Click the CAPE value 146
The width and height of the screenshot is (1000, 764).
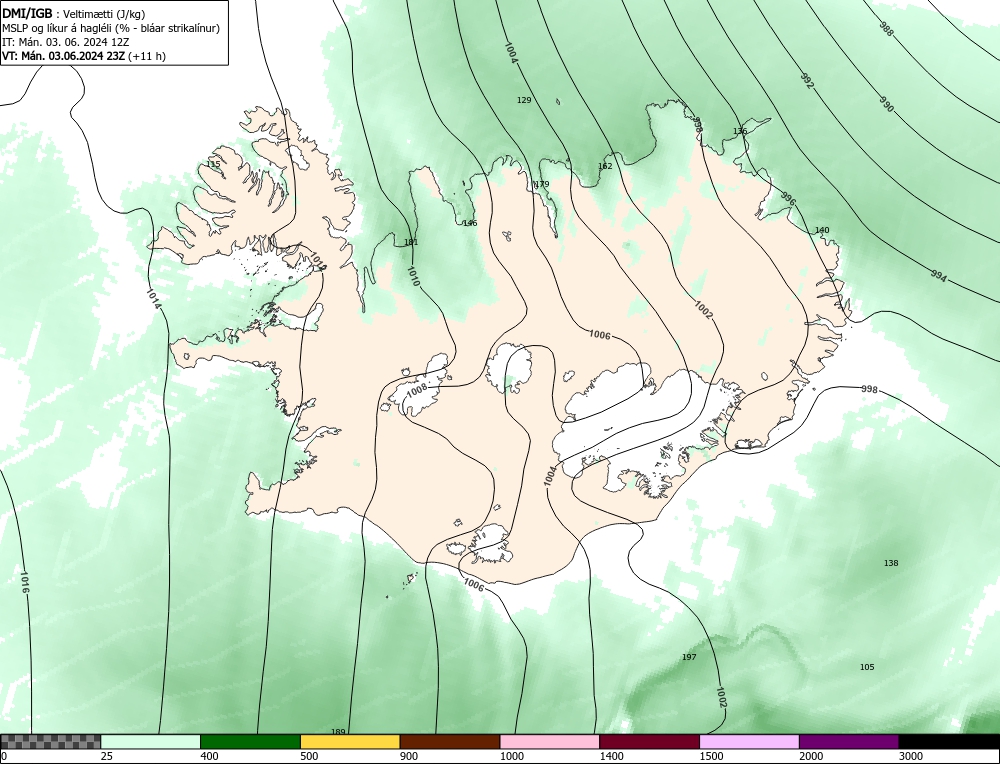pyautogui.click(x=470, y=223)
